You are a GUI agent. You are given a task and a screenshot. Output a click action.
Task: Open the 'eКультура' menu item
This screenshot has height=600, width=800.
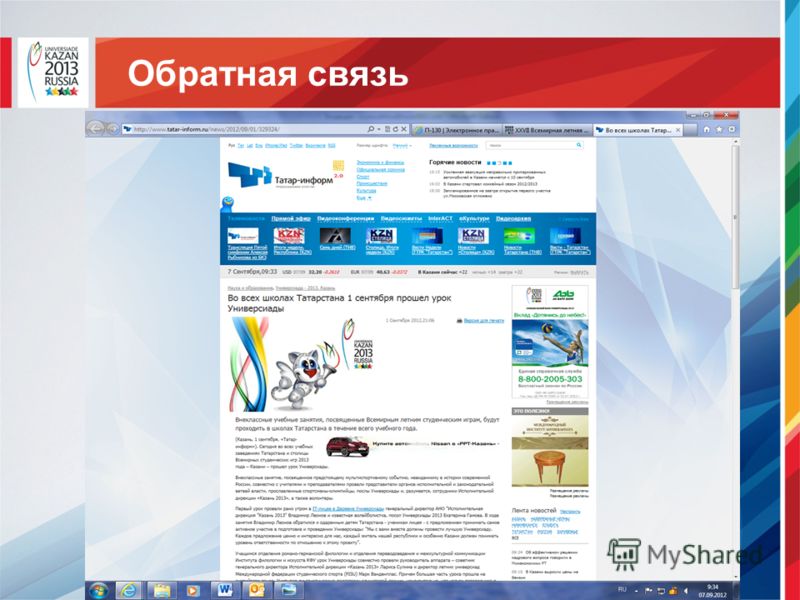point(474,218)
